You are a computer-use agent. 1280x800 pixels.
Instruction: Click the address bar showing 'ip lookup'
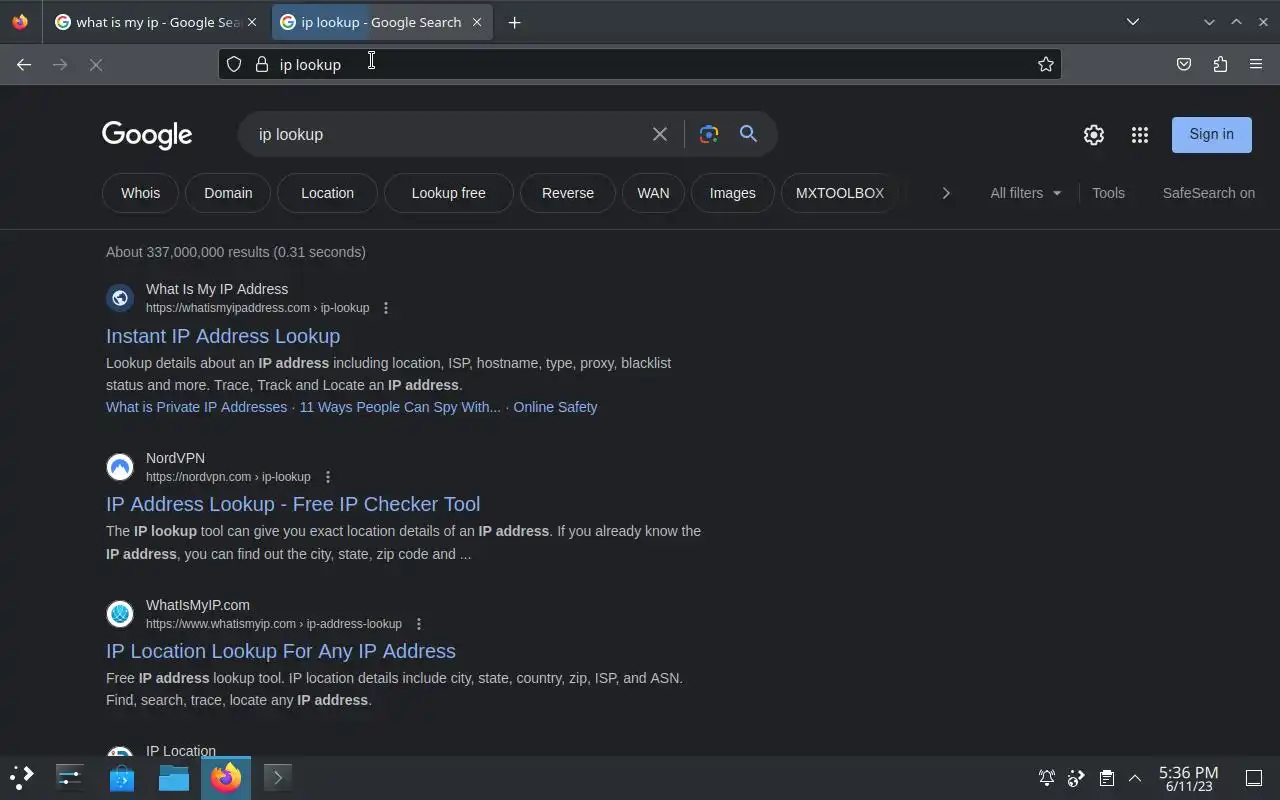(640, 64)
